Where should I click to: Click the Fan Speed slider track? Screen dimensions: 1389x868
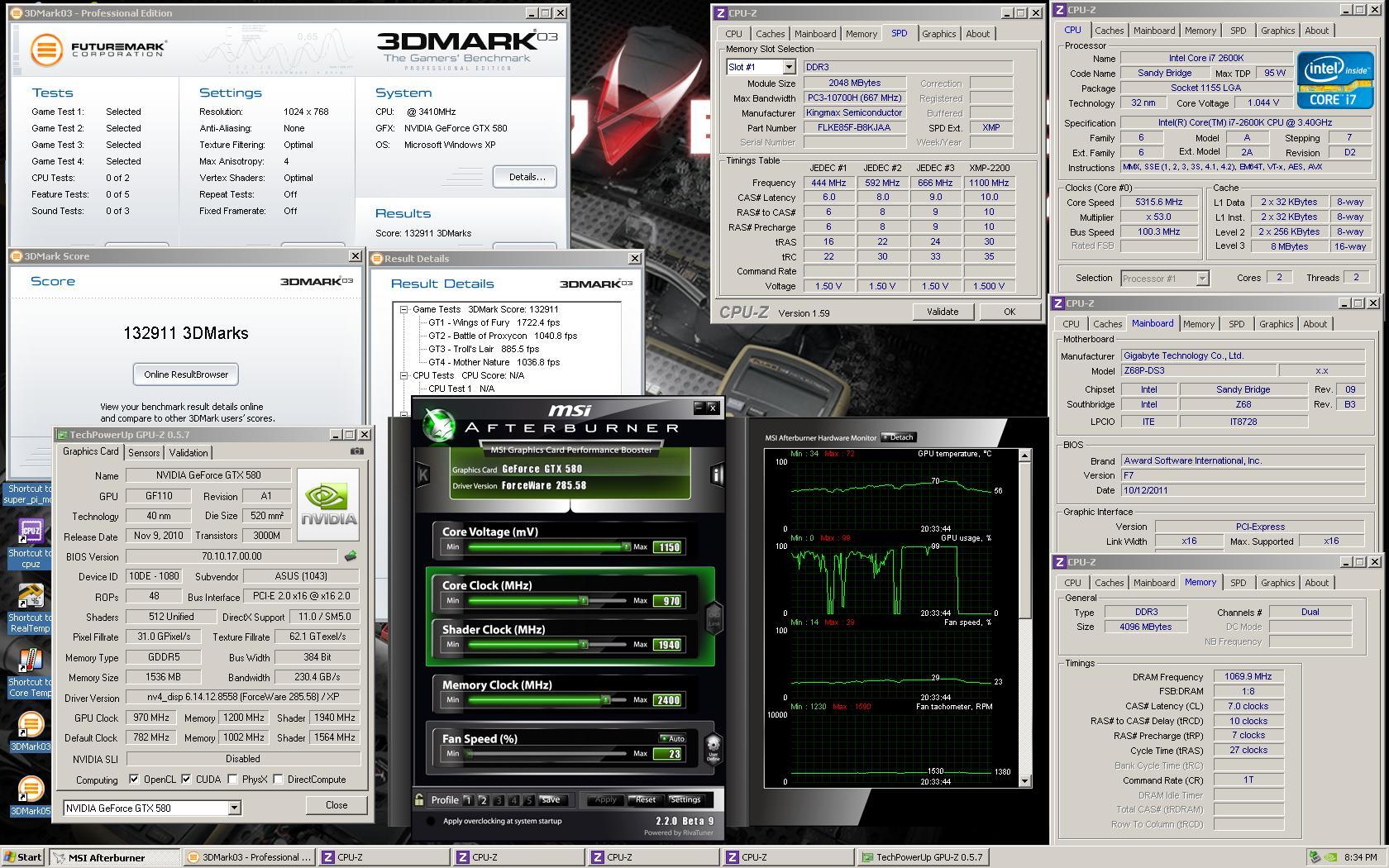click(547, 753)
